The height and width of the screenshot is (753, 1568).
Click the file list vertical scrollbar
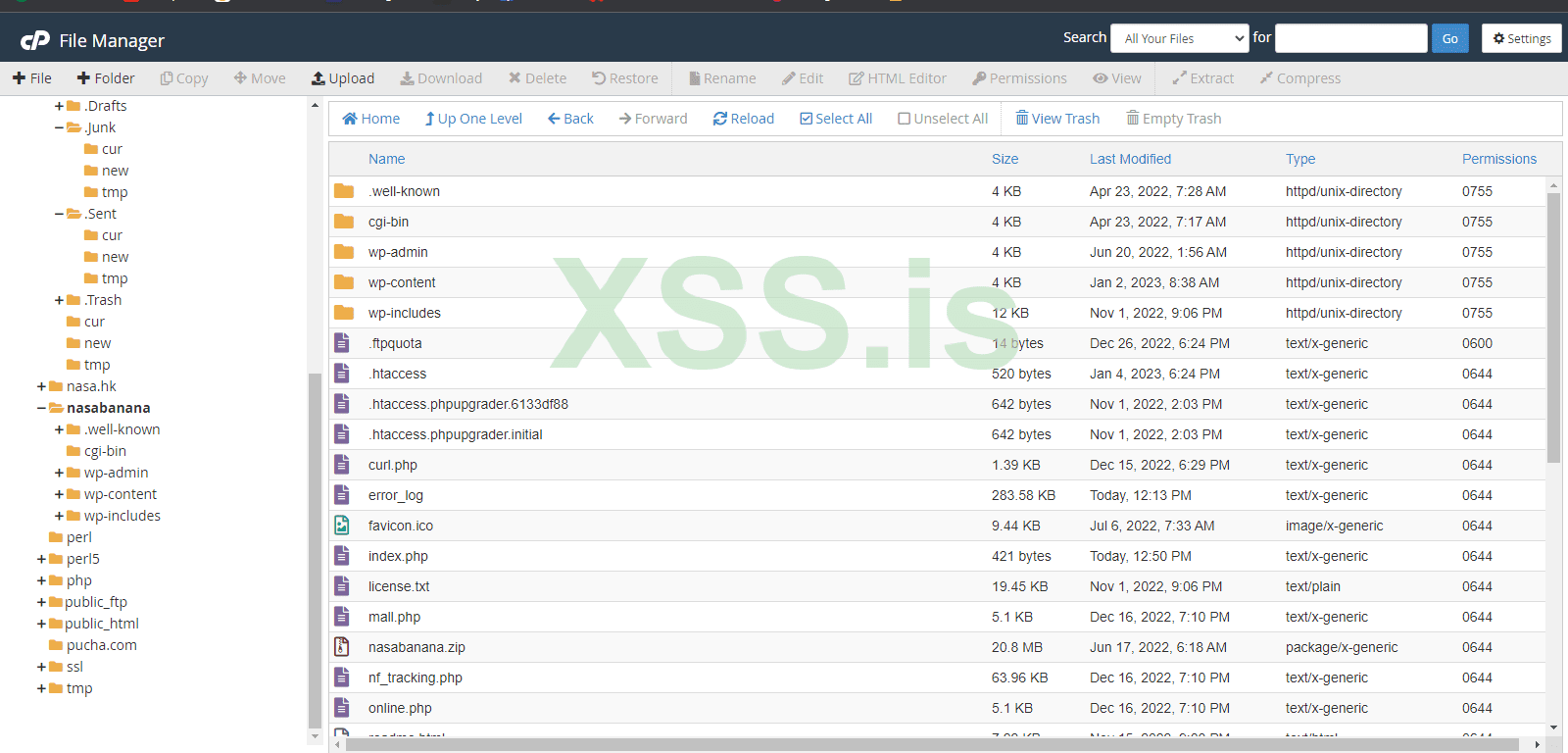(x=1553, y=327)
